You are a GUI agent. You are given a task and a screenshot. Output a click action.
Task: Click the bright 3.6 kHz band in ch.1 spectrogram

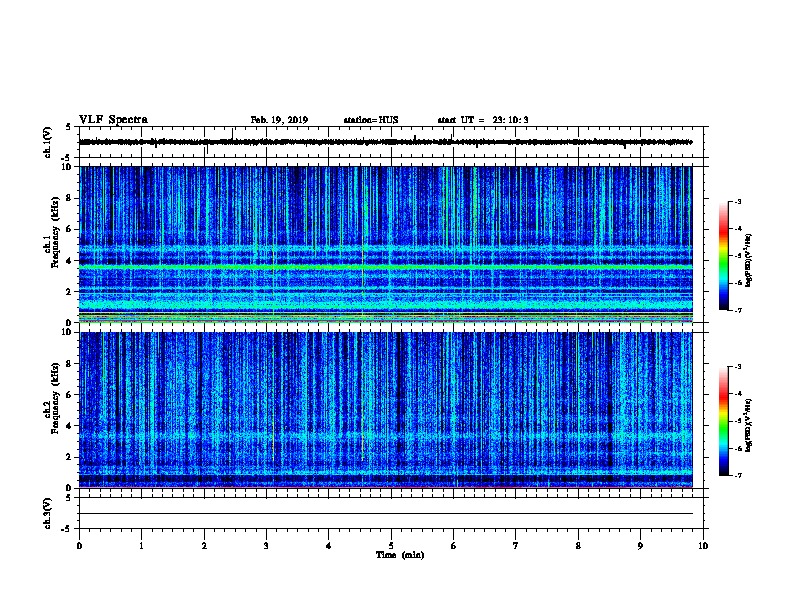[x=386, y=266]
